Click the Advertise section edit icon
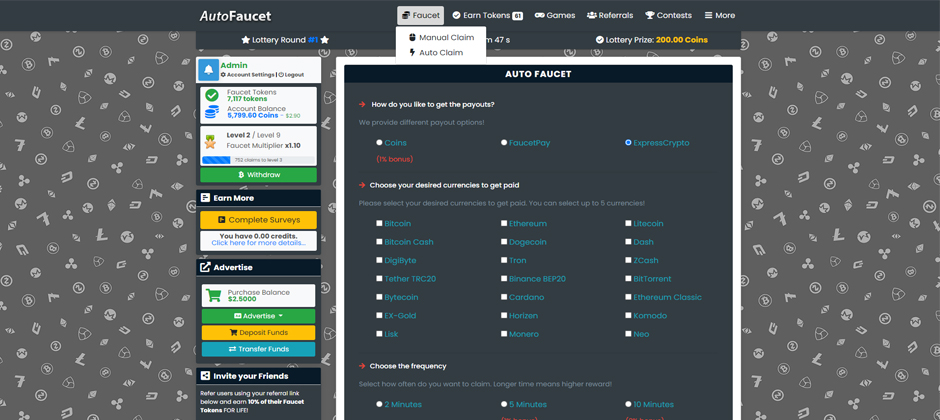The width and height of the screenshot is (940, 420). pyautogui.click(x=205, y=267)
